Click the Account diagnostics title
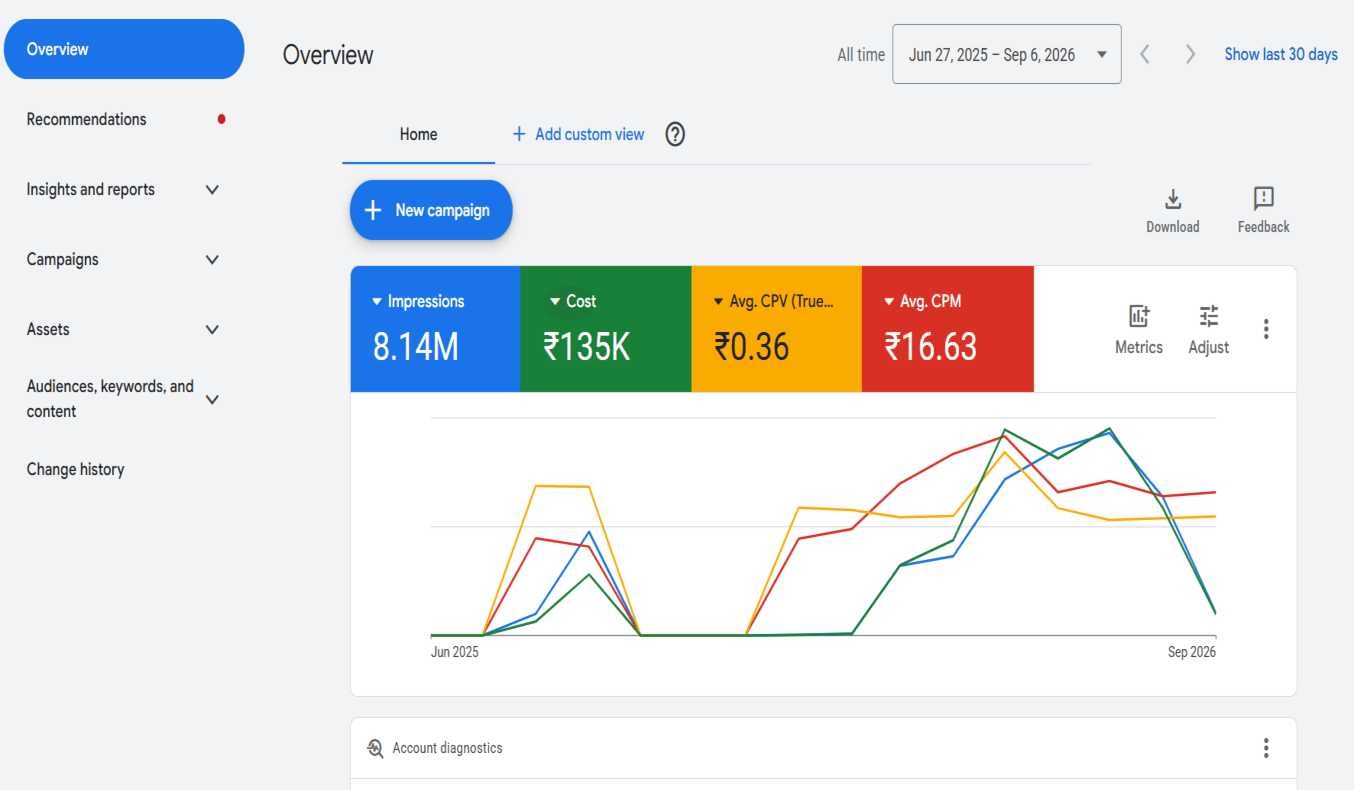1354x790 pixels. pos(447,748)
